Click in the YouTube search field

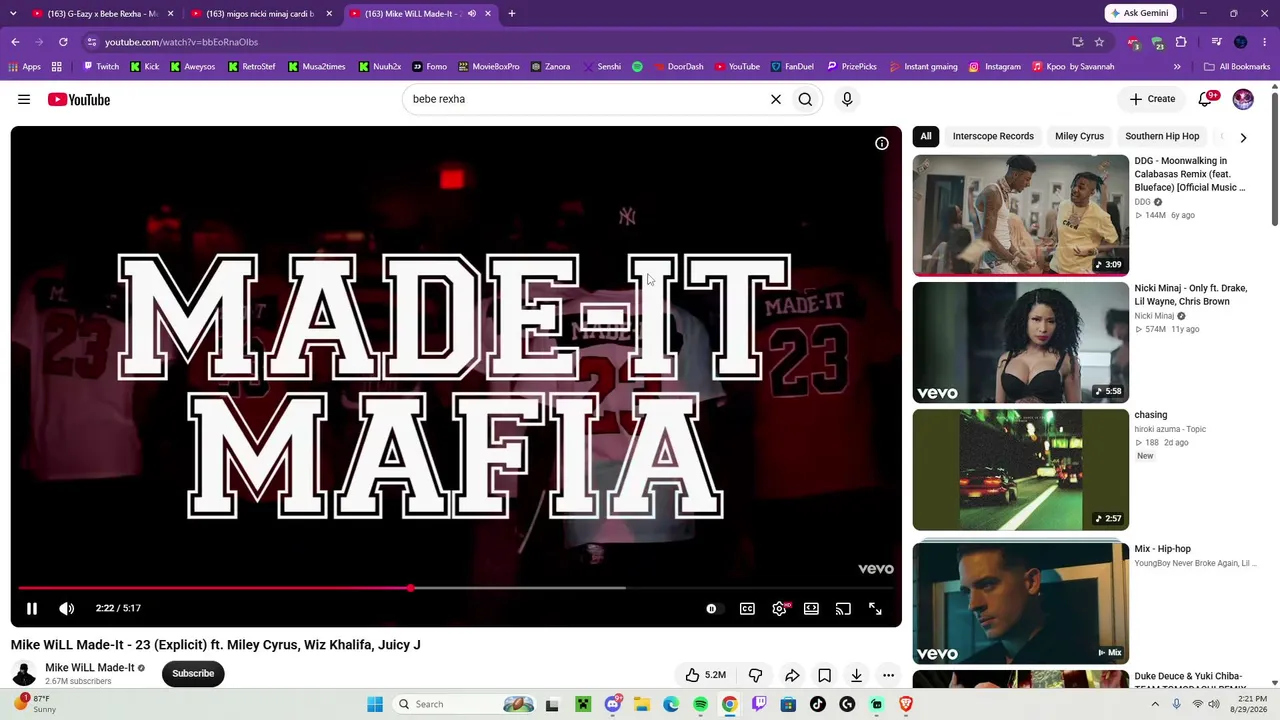click(x=585, y=99)
